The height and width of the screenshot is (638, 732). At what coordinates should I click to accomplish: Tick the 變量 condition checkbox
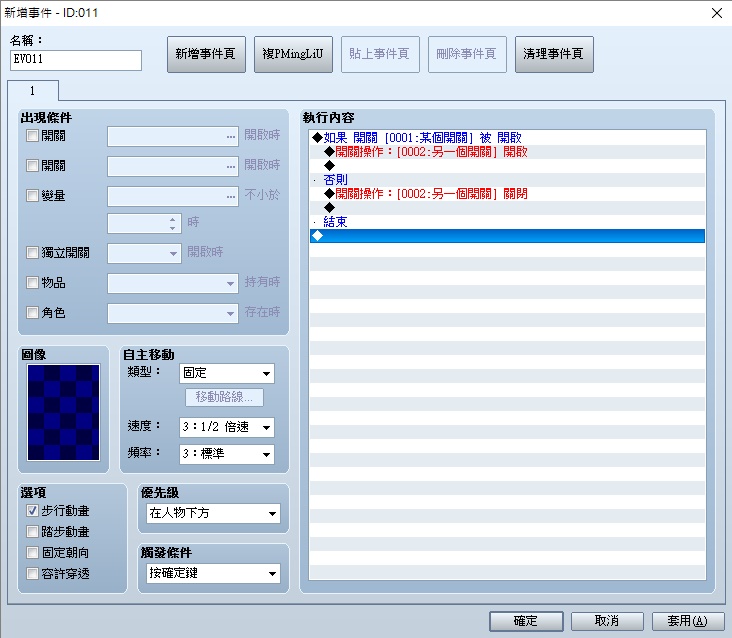tap(32, 196)
